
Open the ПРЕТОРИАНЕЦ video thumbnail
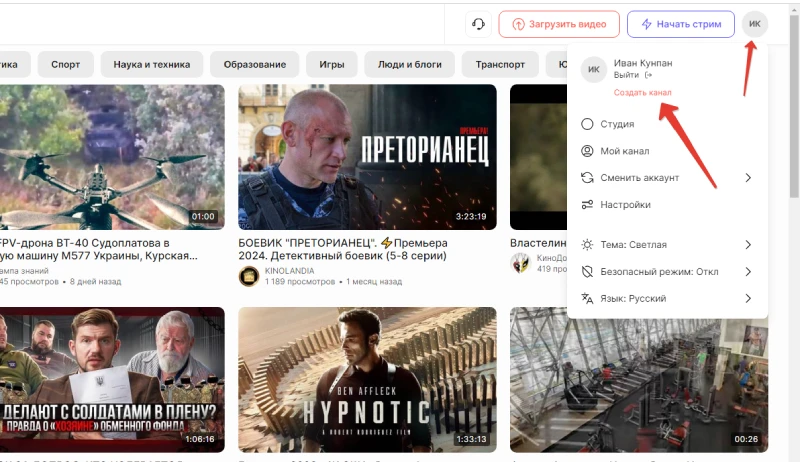click(367, 157)
